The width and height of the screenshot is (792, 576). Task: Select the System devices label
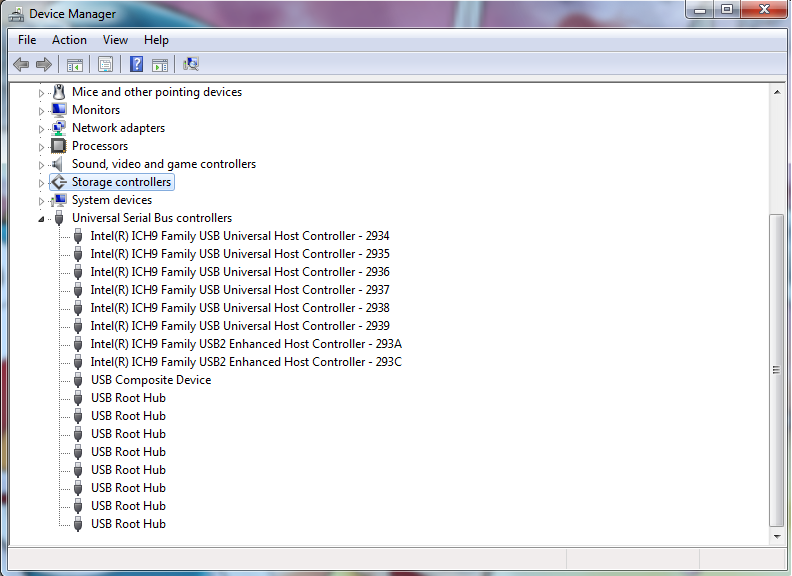coord(112,200)
